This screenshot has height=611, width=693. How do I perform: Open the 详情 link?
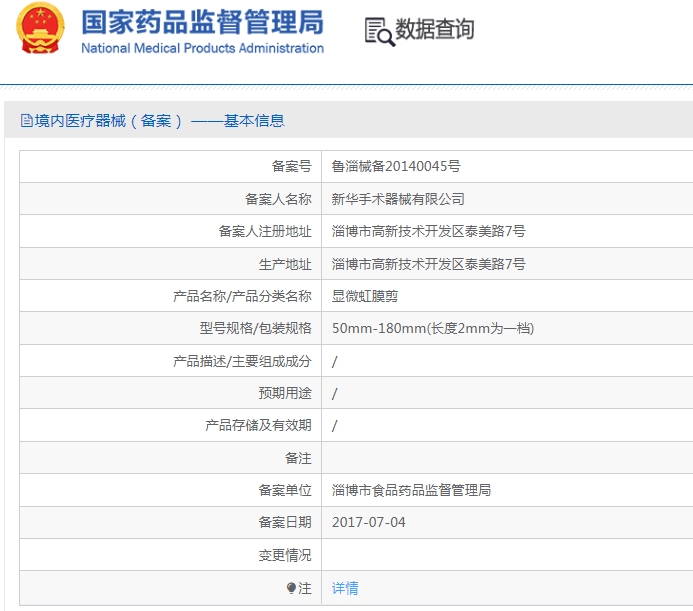(x=345, y=588)
